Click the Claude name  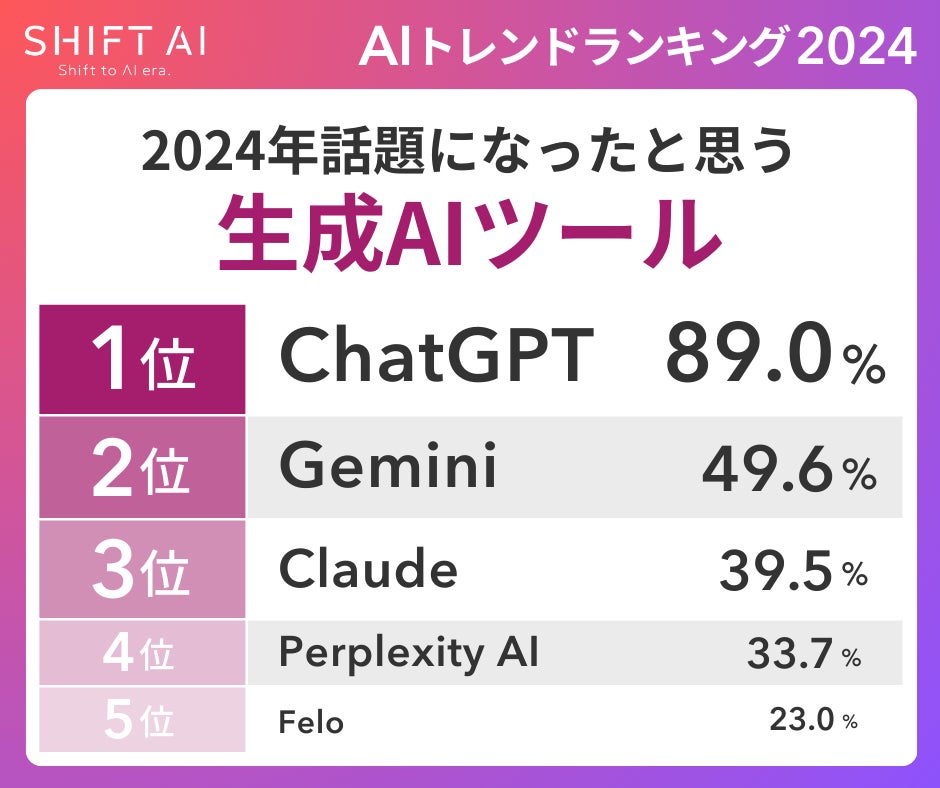click(368, 570)
